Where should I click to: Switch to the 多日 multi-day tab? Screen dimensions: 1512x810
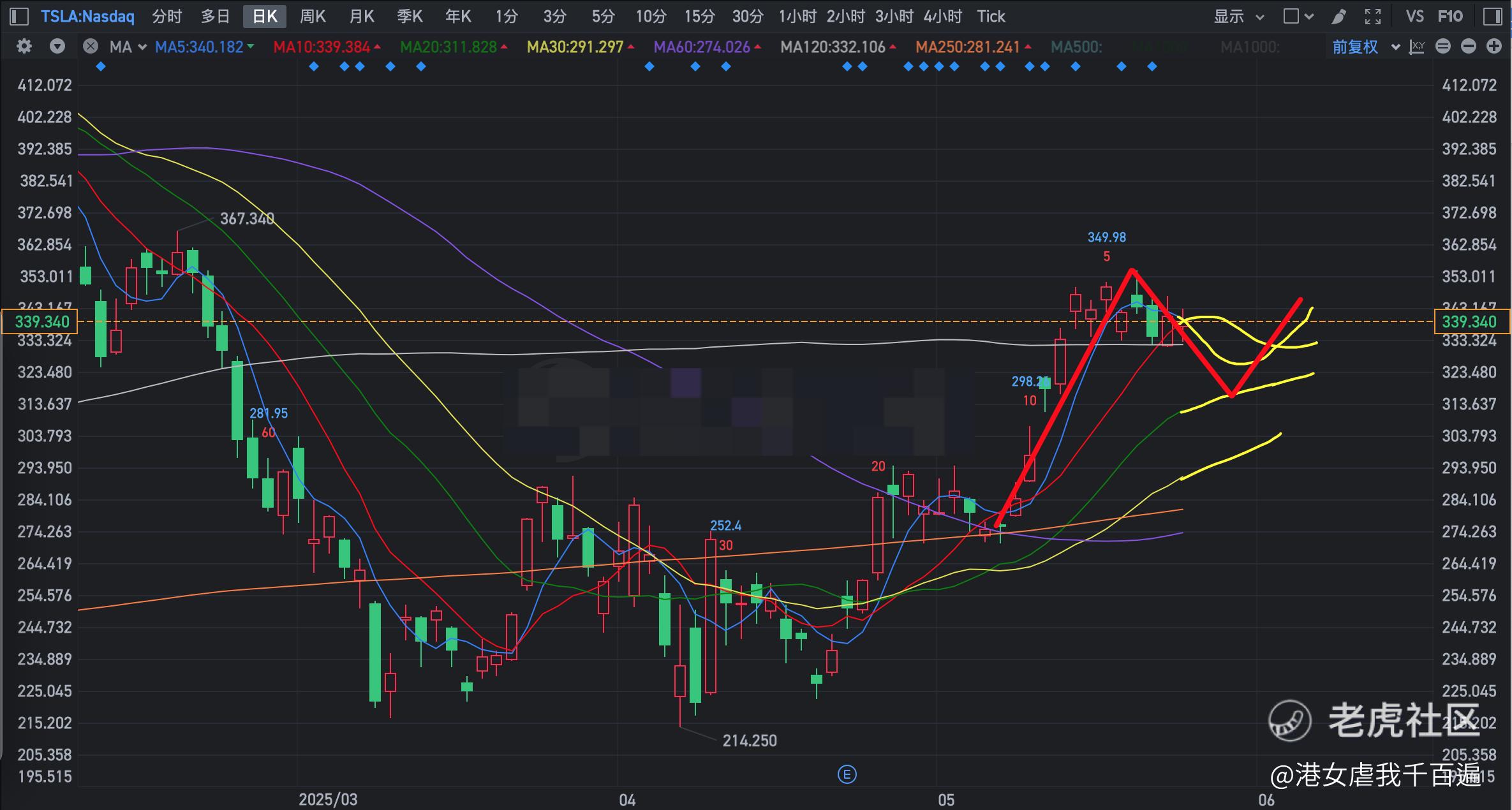(x=216, y=16)
